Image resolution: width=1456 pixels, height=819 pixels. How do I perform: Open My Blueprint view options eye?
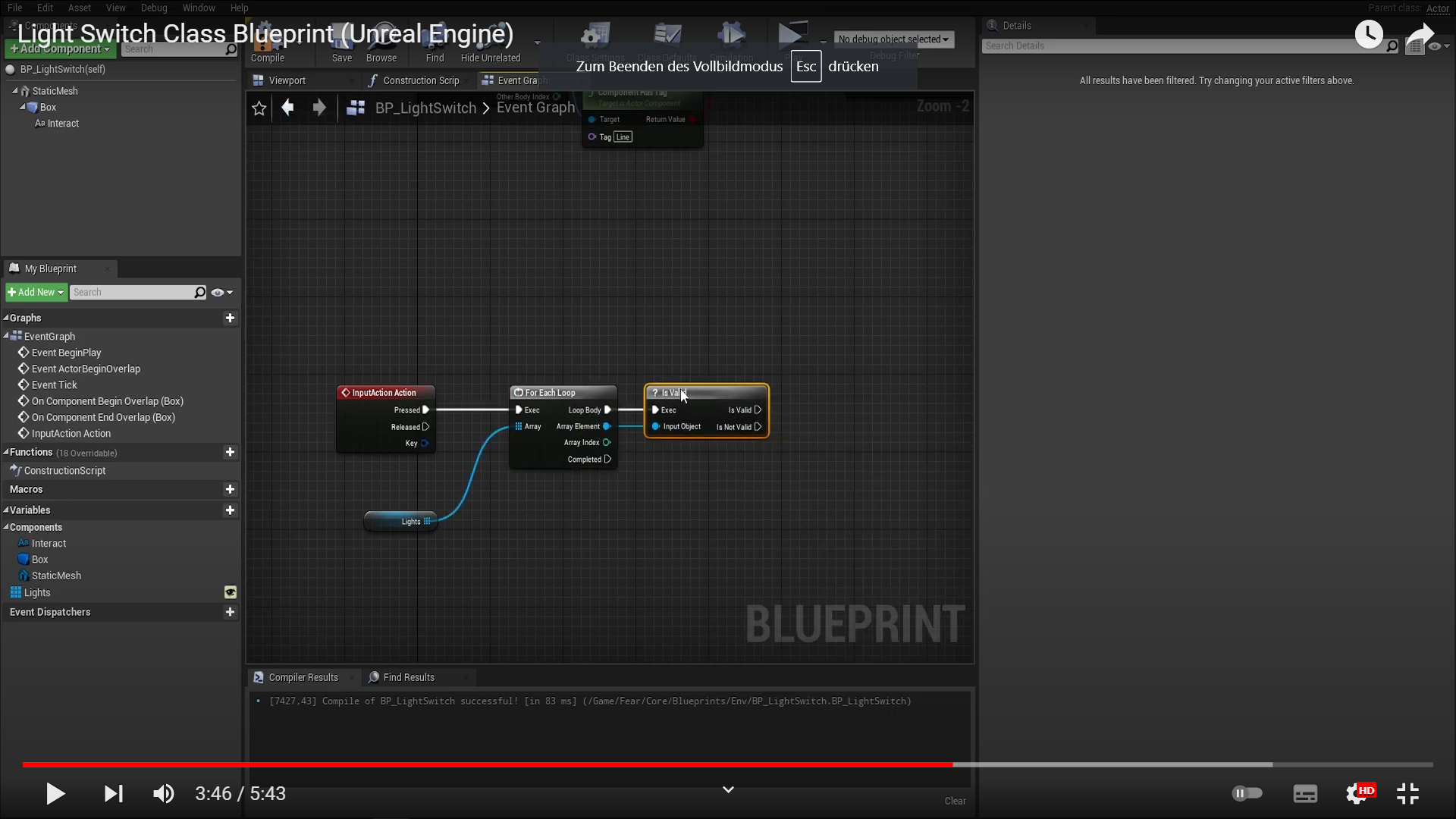[x=221, y=293]
